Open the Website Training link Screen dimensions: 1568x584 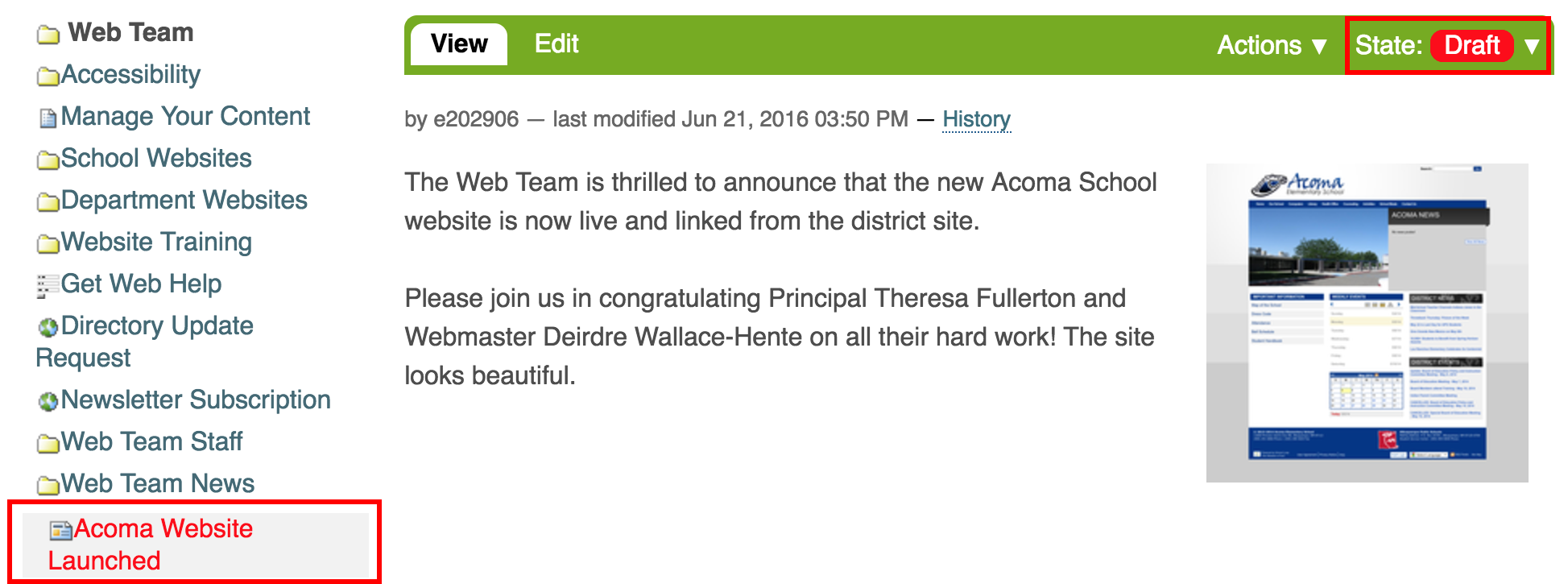click(x=156, y=242)
